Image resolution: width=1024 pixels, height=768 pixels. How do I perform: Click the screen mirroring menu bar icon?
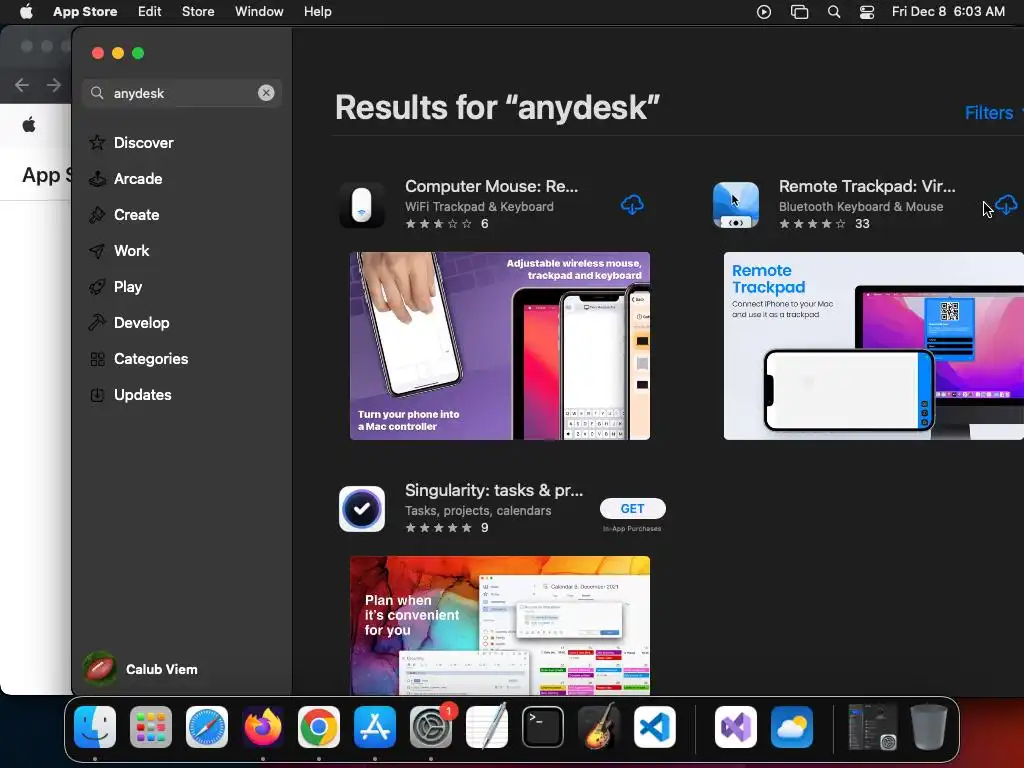click(x=799, y=12)
